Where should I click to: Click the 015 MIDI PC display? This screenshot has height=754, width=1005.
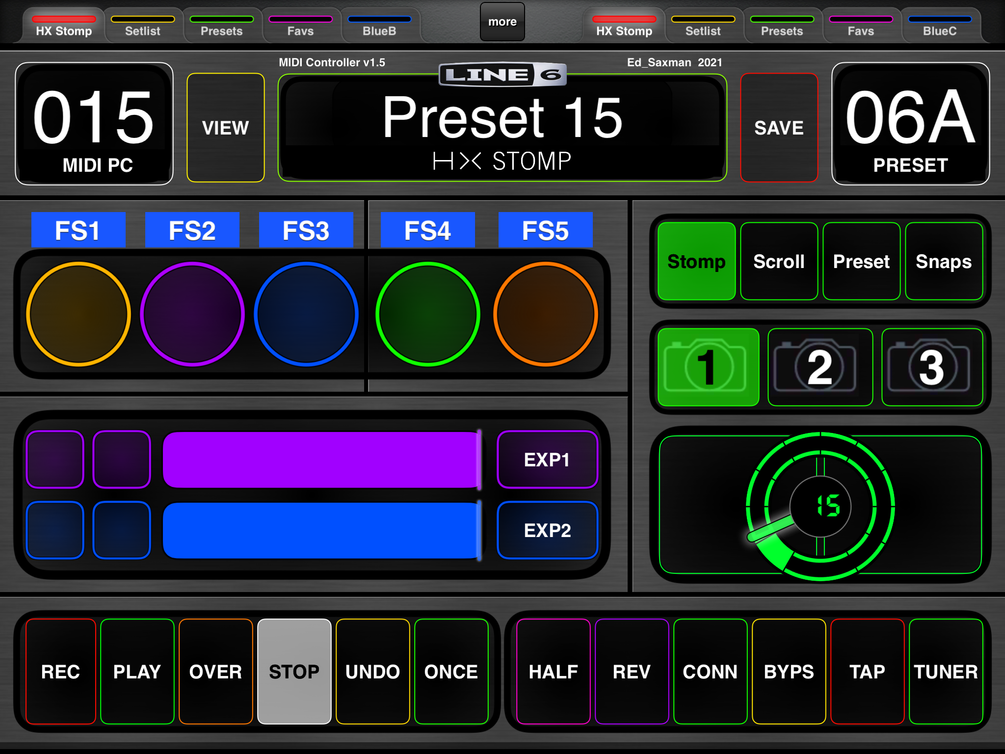[x=94, y=124]
